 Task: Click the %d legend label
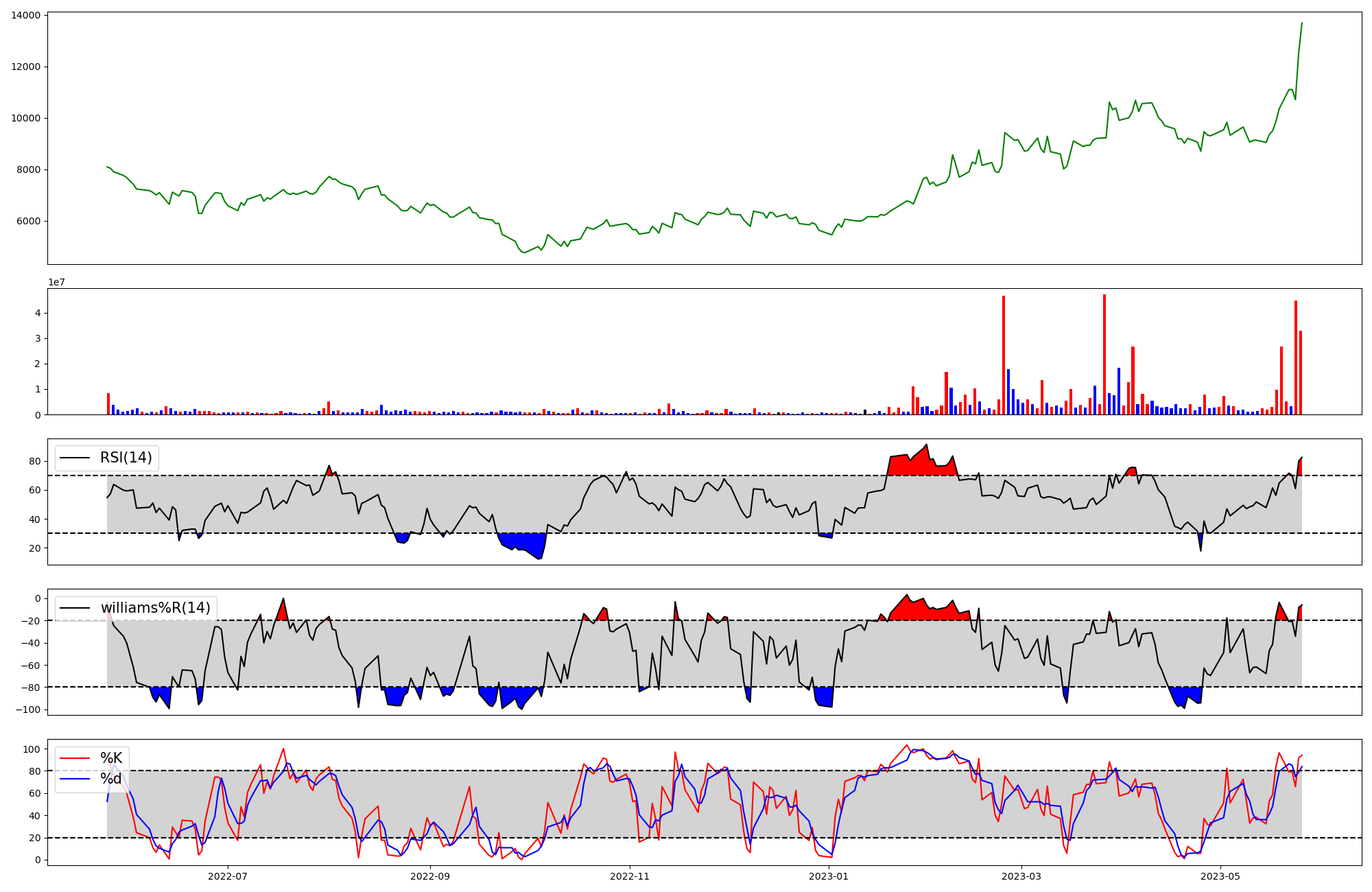pos(111,779)
